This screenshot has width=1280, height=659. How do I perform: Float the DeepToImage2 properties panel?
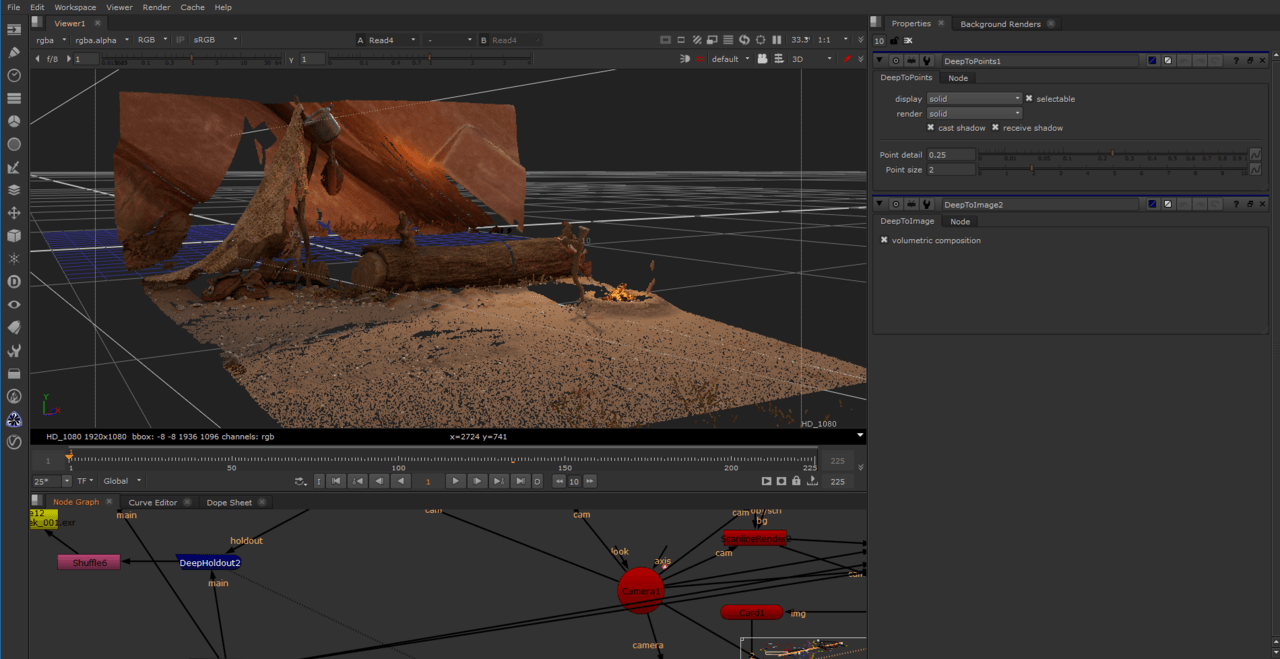(1250, 204)
